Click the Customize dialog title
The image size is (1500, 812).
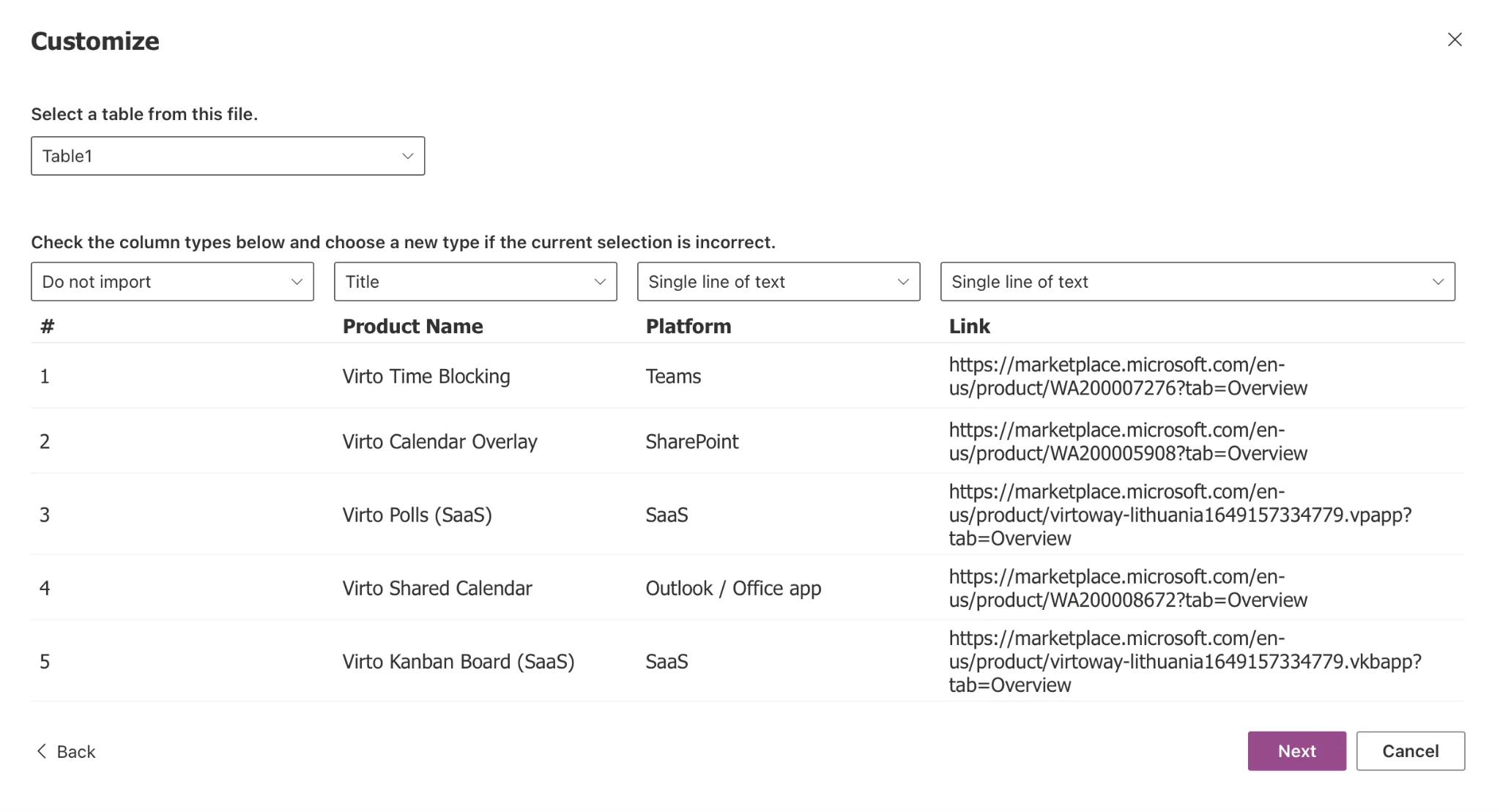click(x=95, y=41)
